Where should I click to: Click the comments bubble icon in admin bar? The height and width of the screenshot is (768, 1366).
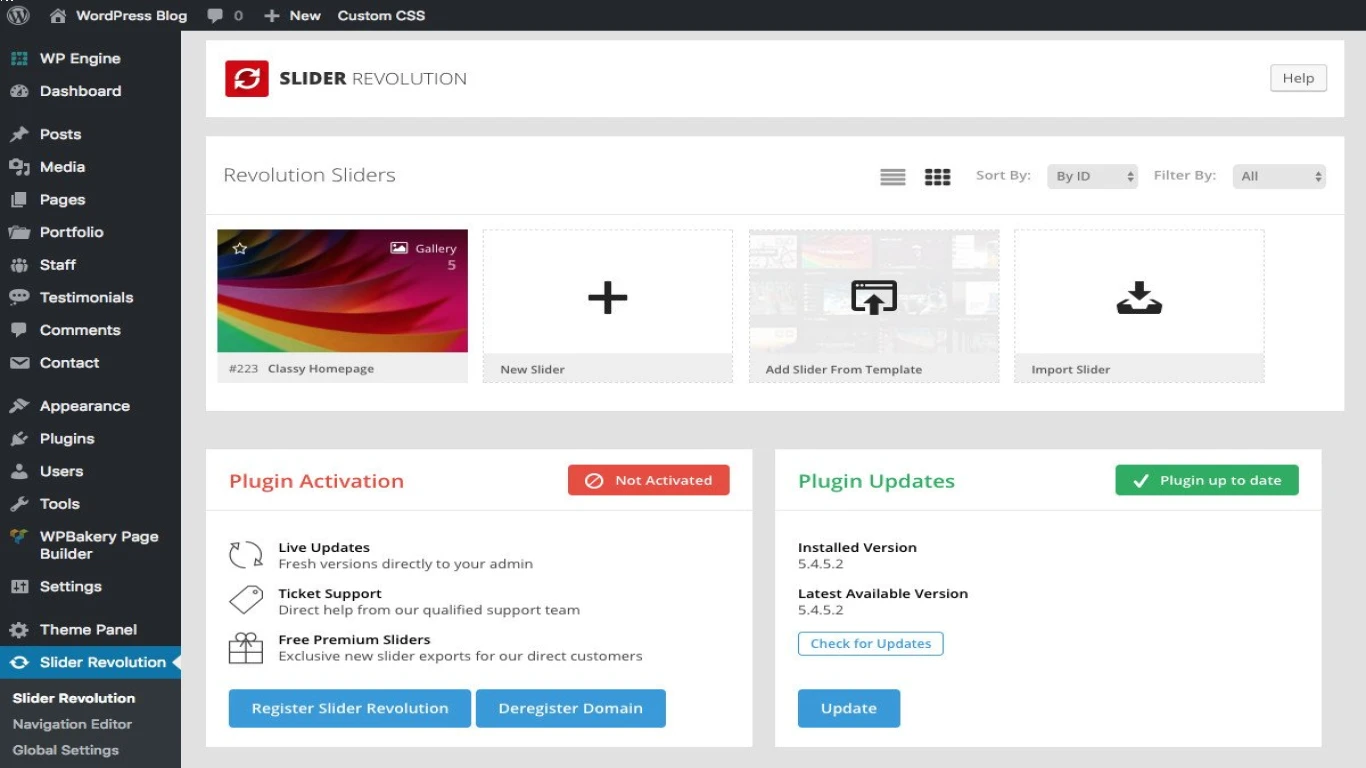tap(215, 16)
